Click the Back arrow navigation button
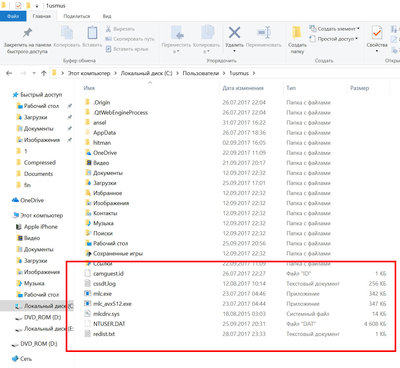This screenshot has width=400, height=368. (9, 73)
